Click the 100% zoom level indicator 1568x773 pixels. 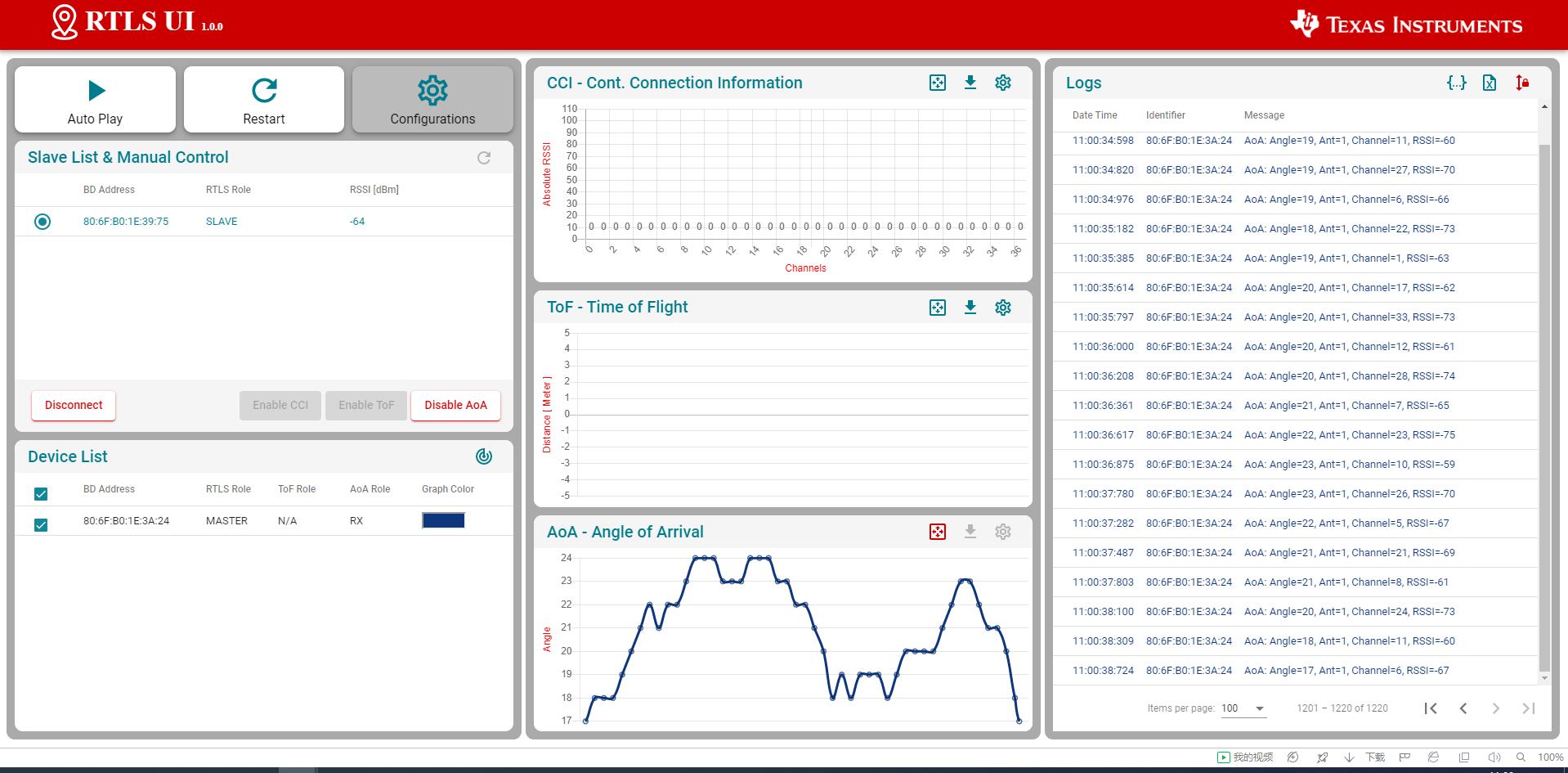point(1550,757)
